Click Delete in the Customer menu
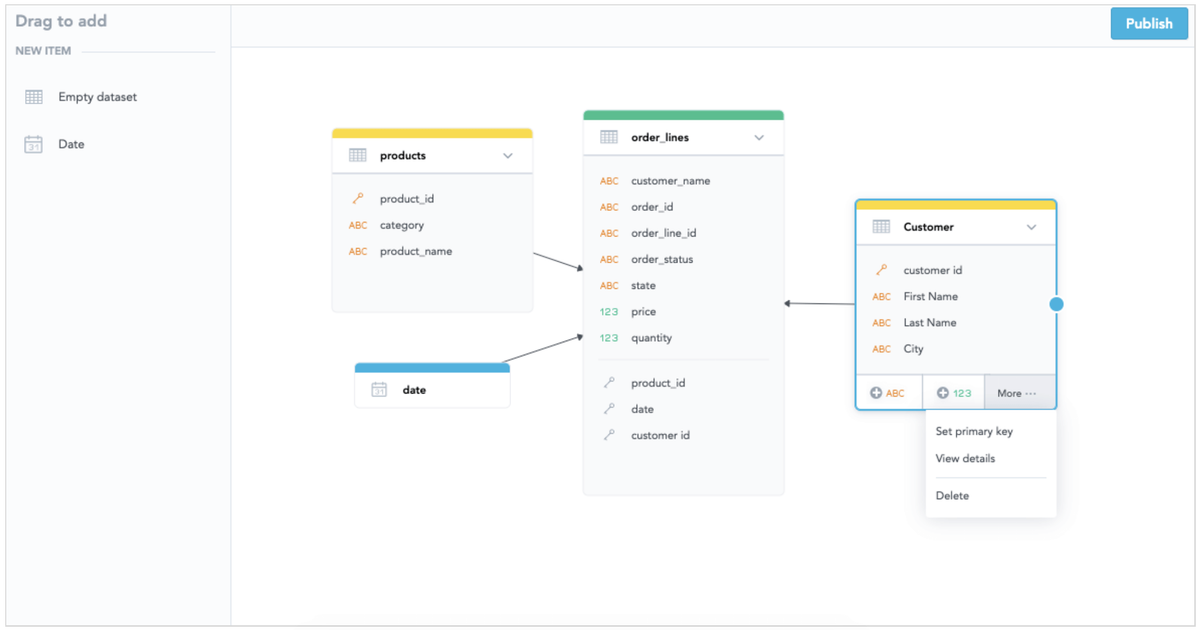Image resolution: width=1200 pixels, height=630 pixels. pos(952,495)
